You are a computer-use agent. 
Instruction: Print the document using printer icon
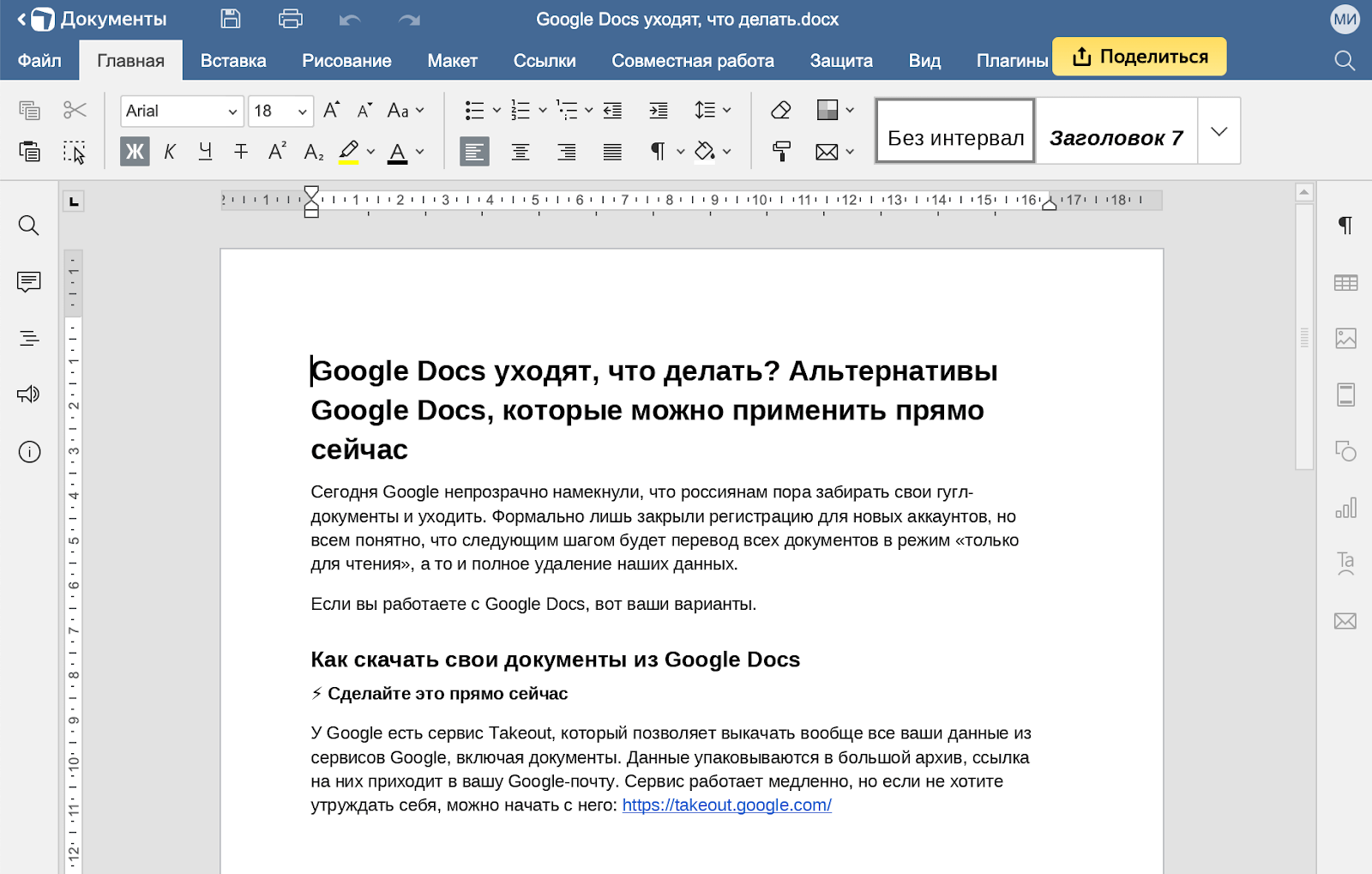tap(291, 19)
